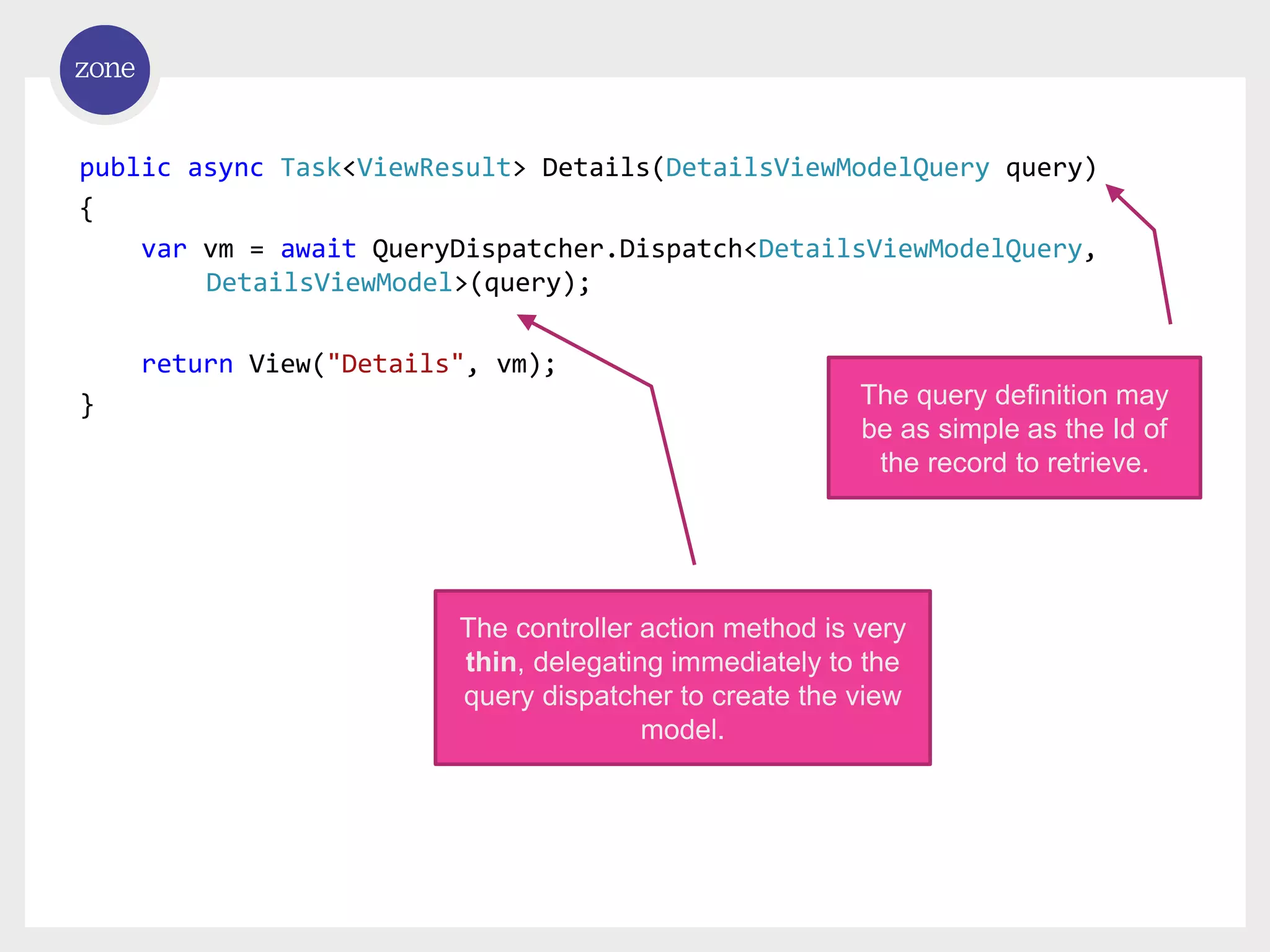Click the arrowhead pointing at DetailsViewModel line

[x=526, y=321]
